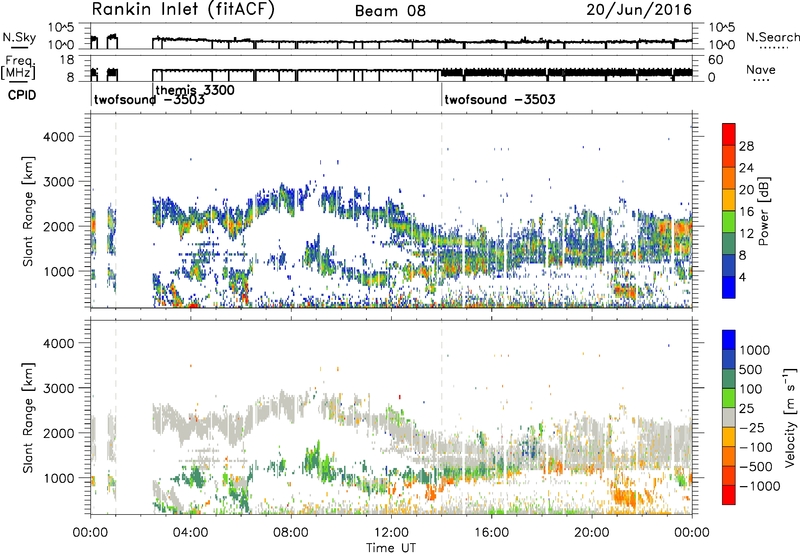The width and height of the screenshot is (800, 554).
Task: Click the "-100" tick on Velocity colorbar
Action: [x=755, y=447]
